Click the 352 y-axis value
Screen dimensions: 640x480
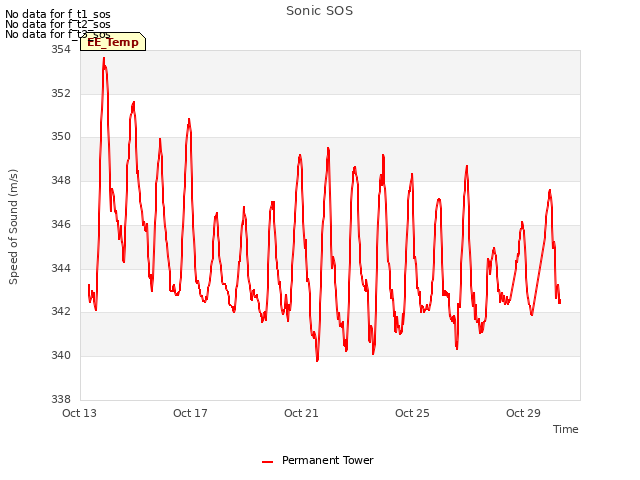tap(61, 93)
